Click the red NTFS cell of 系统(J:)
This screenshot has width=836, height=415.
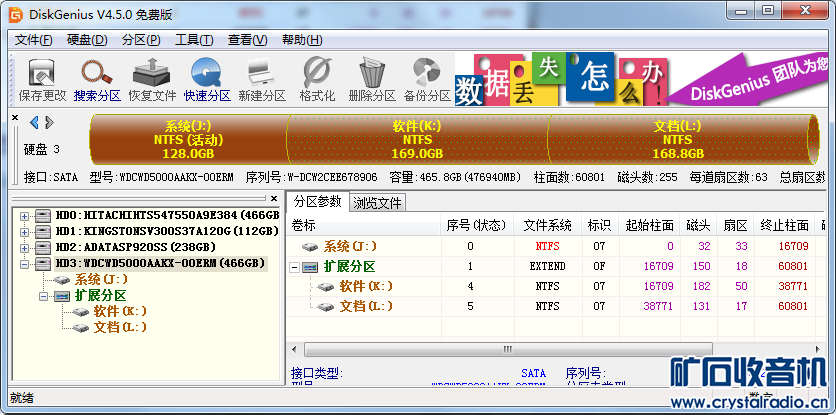(548, 247)
